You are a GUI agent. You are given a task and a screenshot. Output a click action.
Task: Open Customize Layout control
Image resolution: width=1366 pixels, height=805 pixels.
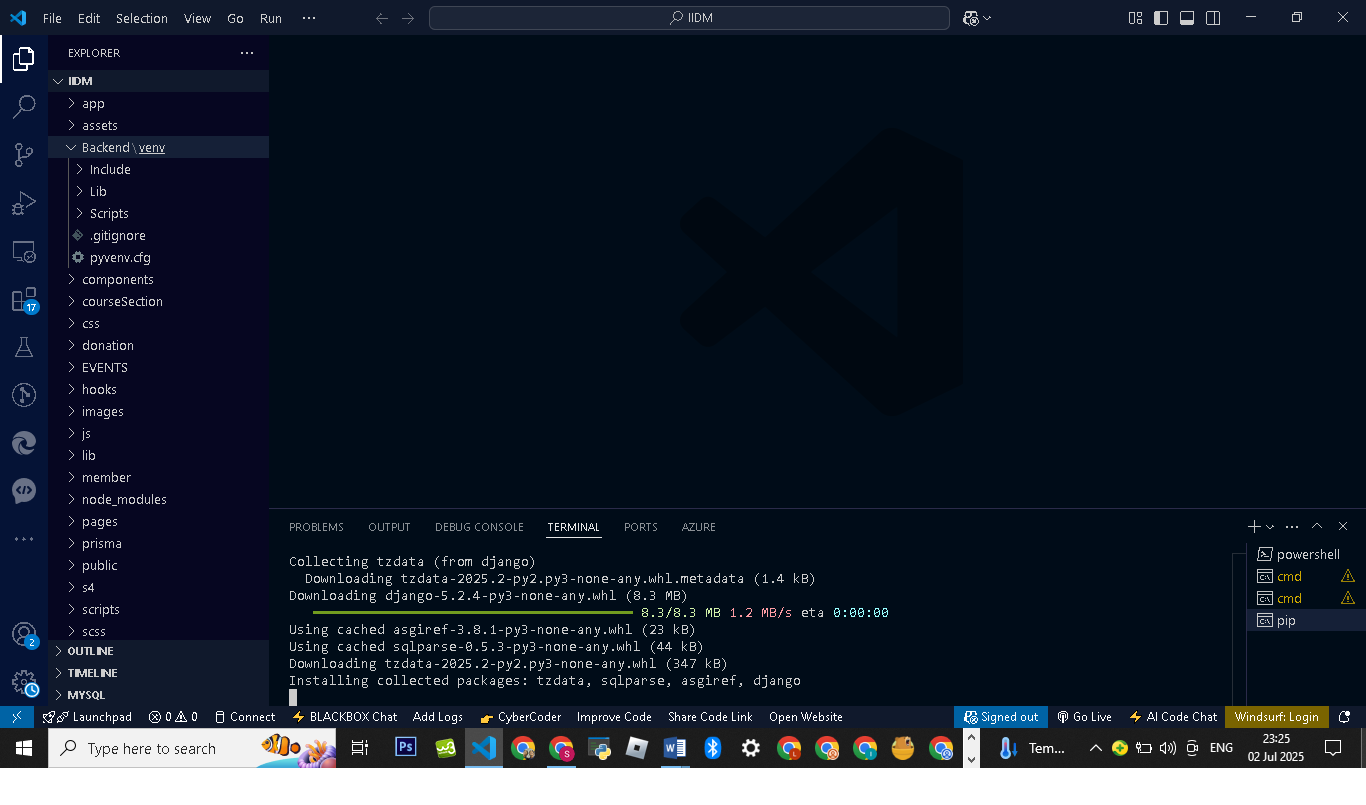[1135, 18]
